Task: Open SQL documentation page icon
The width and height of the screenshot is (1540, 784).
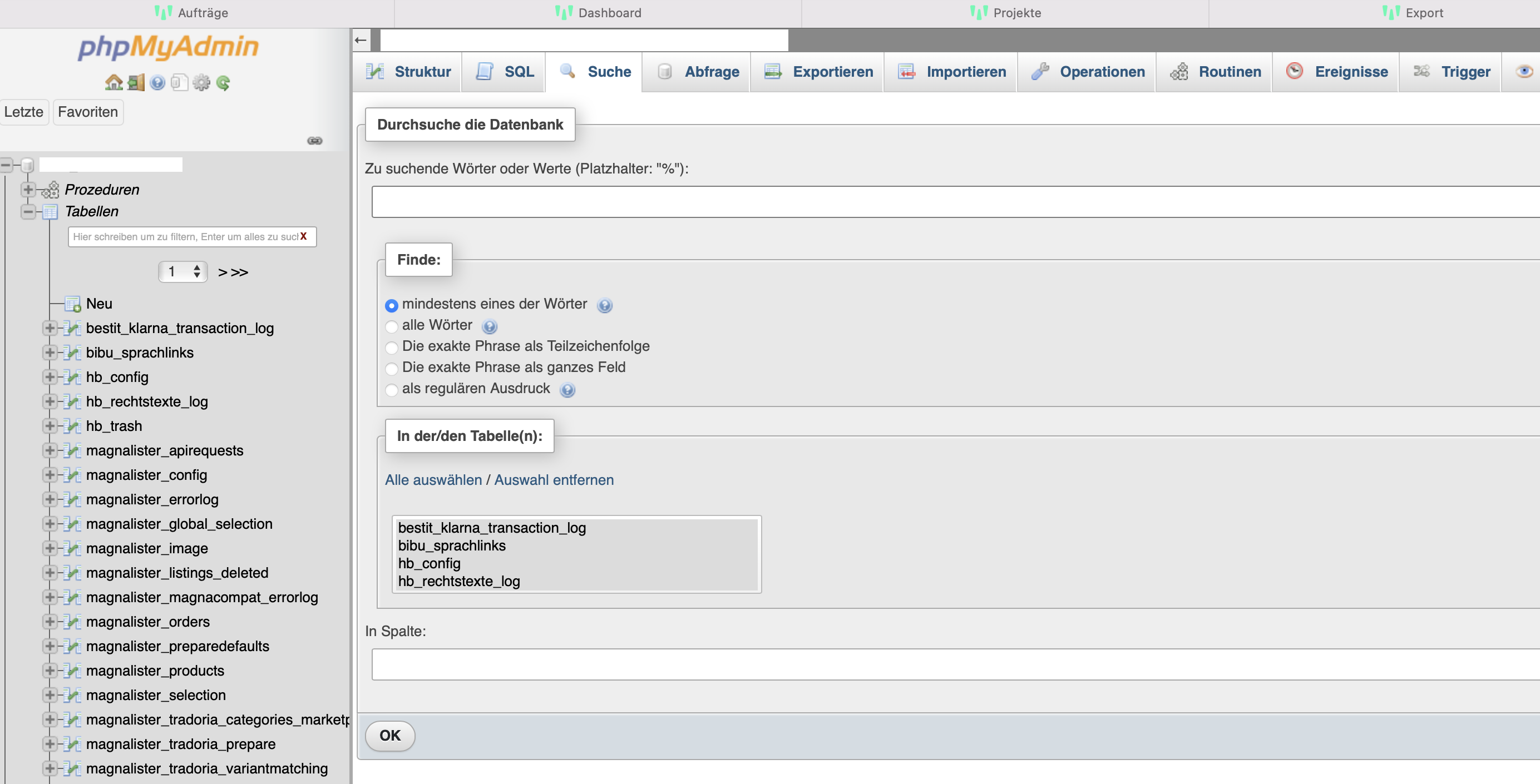Action: 179,82
